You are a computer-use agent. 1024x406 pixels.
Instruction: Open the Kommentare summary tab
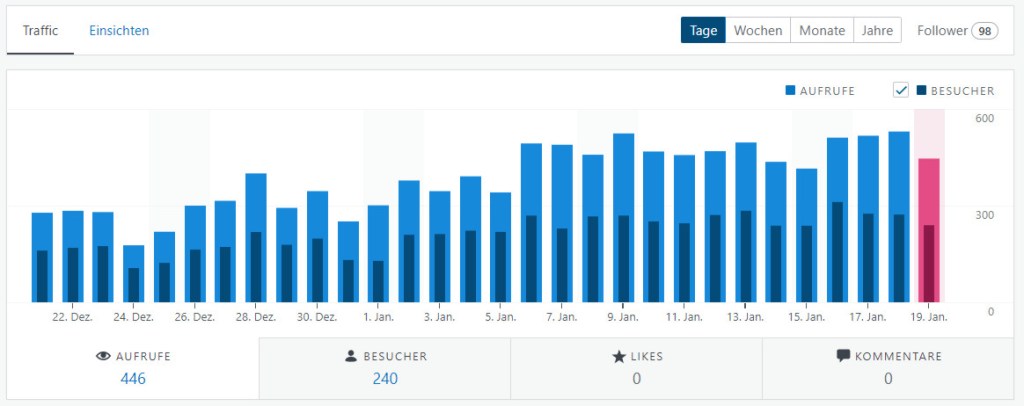(x=888, y=367)
